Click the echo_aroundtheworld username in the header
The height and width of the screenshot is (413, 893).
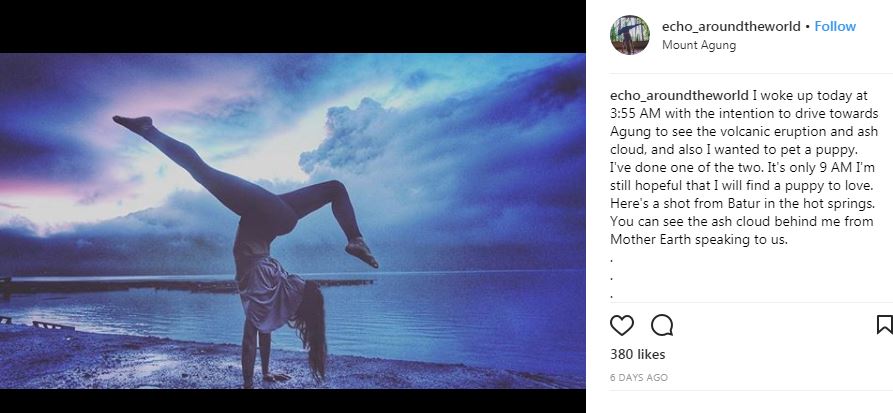(x=732, y=26)
